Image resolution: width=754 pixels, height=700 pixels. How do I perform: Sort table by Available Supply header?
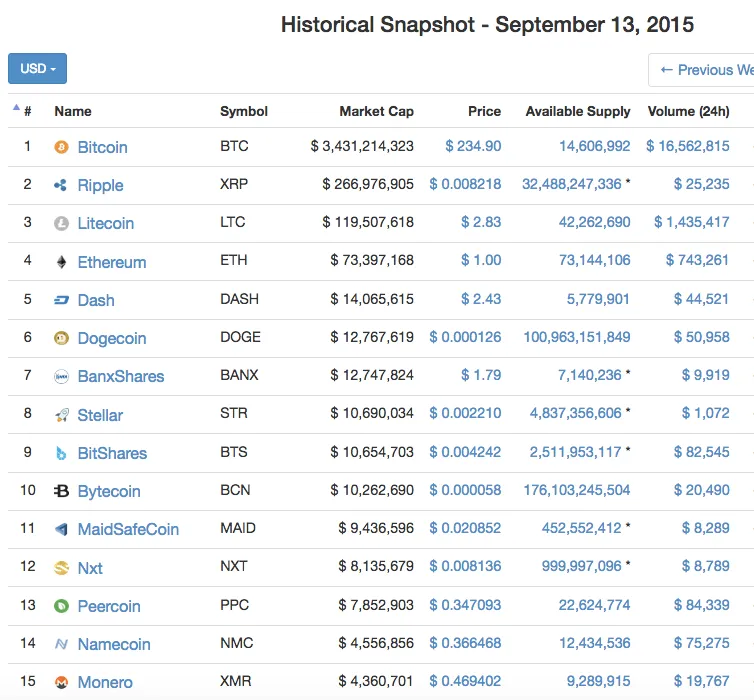tap(578, 111)
